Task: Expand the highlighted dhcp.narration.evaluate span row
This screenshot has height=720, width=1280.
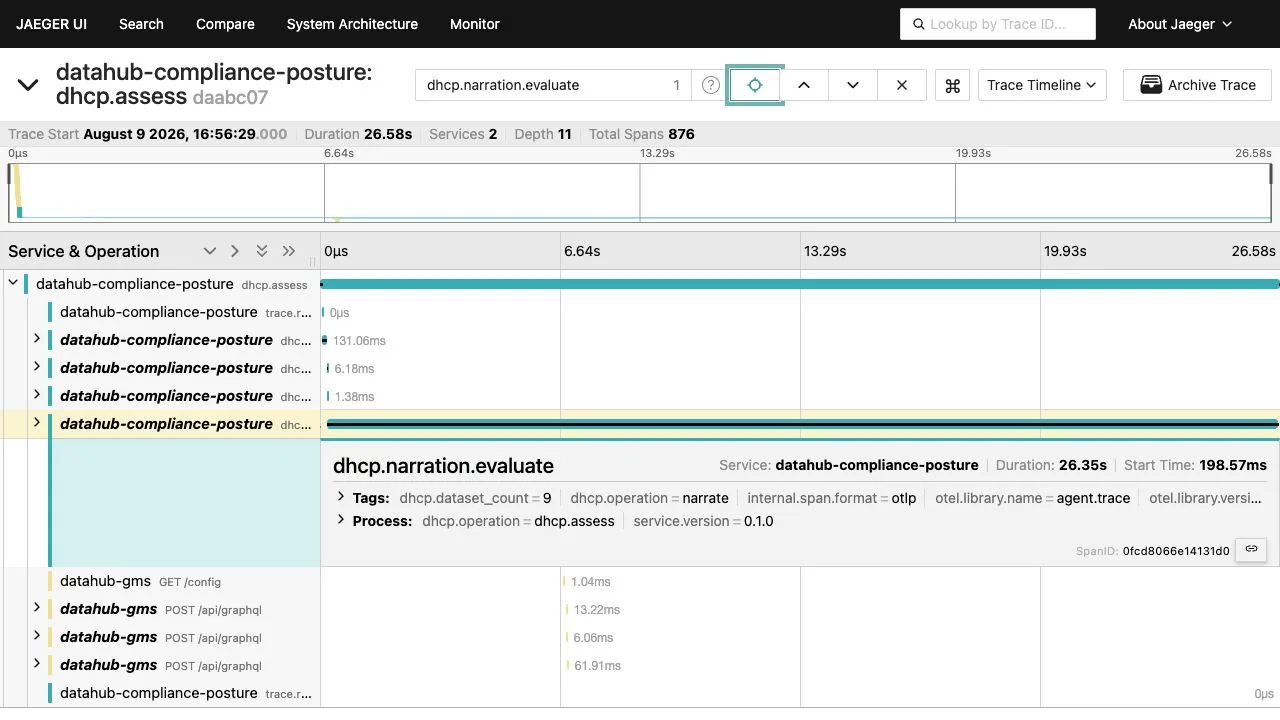Action: [x=37, y=423]
